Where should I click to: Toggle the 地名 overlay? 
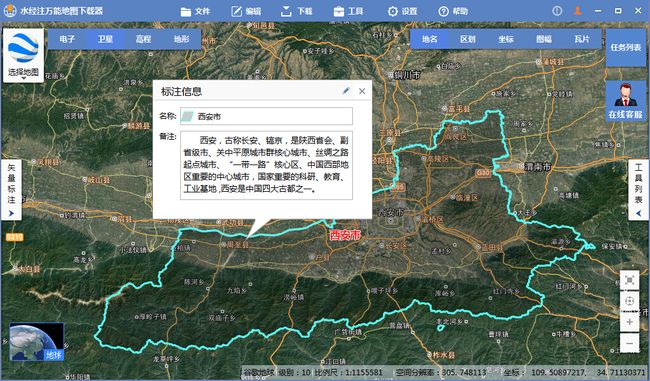(429, 39)
